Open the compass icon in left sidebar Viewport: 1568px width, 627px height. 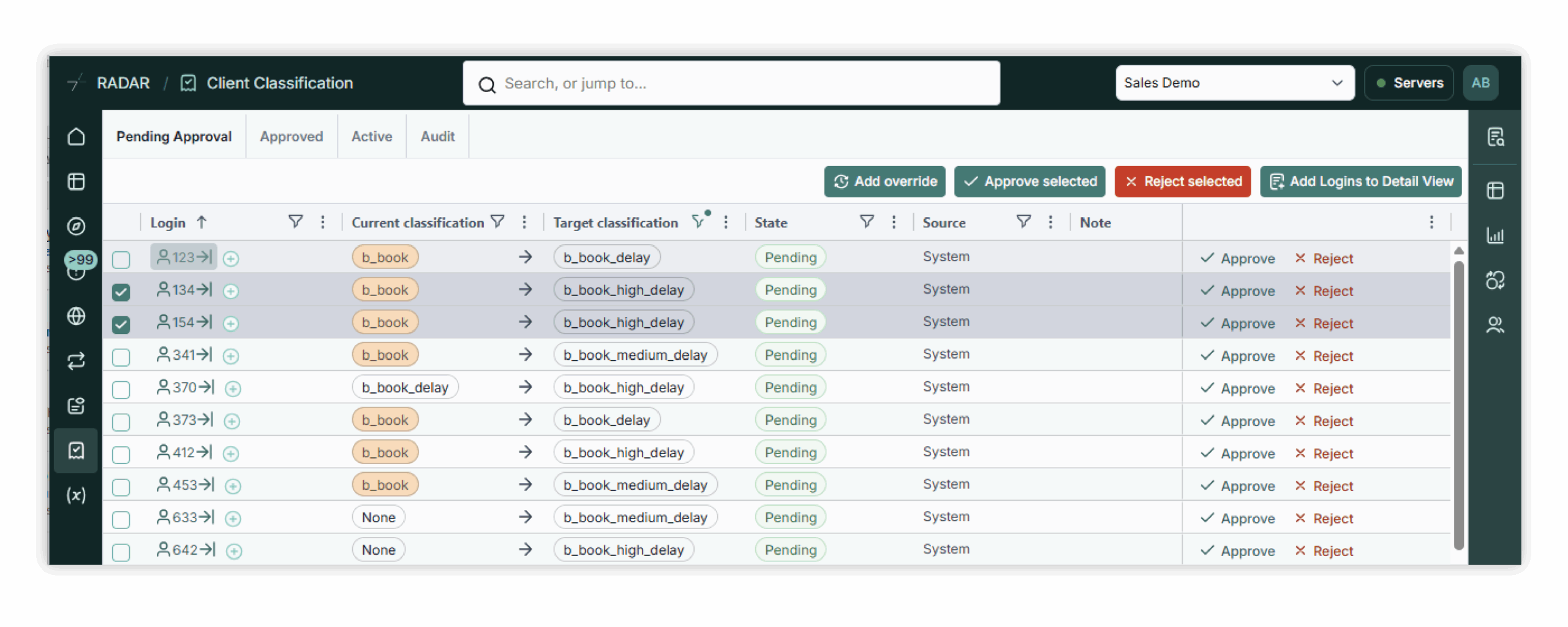tap(76, 226)
